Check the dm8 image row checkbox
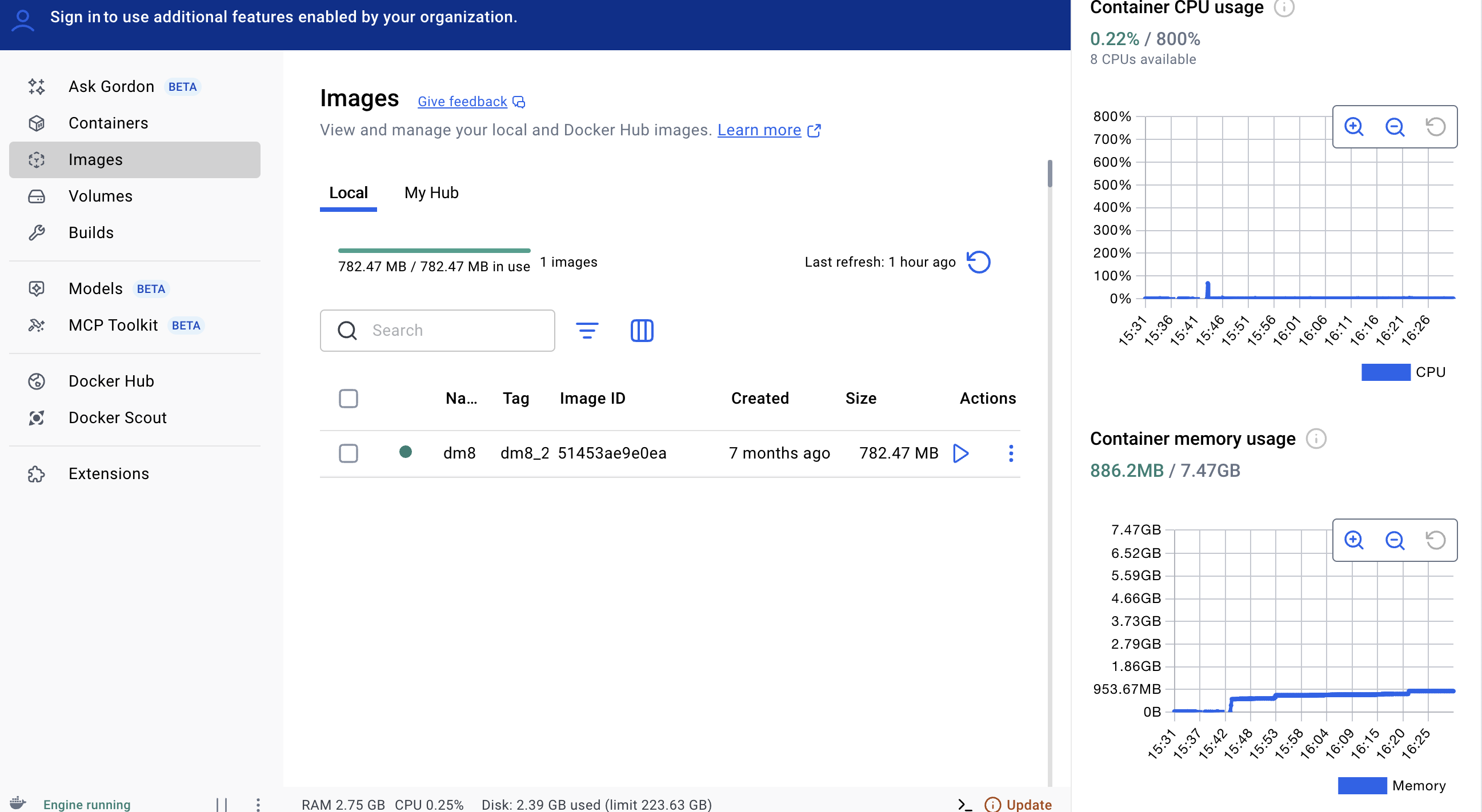 (x=348, y=453)
